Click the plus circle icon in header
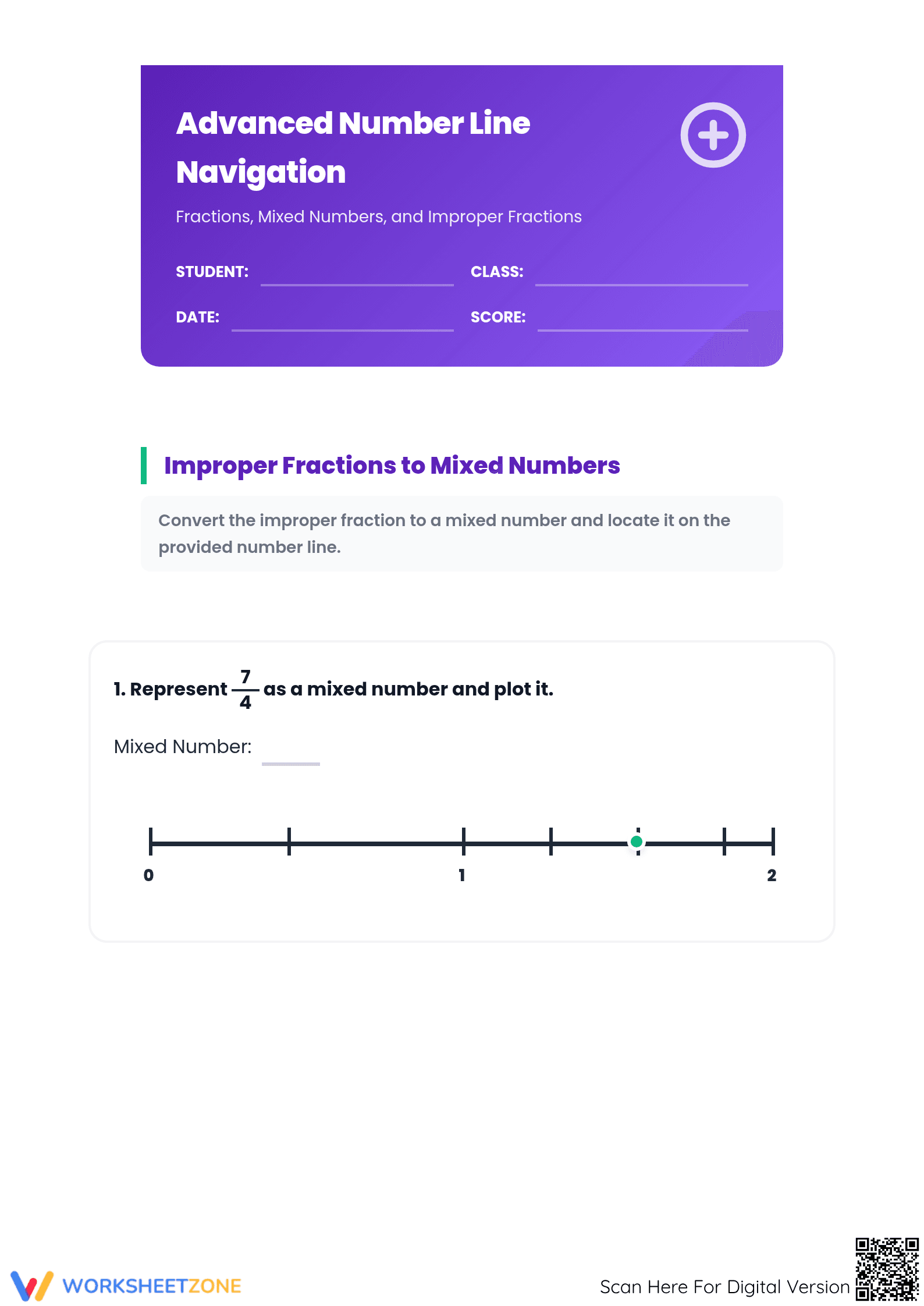This screenshot has width=924, height=1306. (713, 135)
